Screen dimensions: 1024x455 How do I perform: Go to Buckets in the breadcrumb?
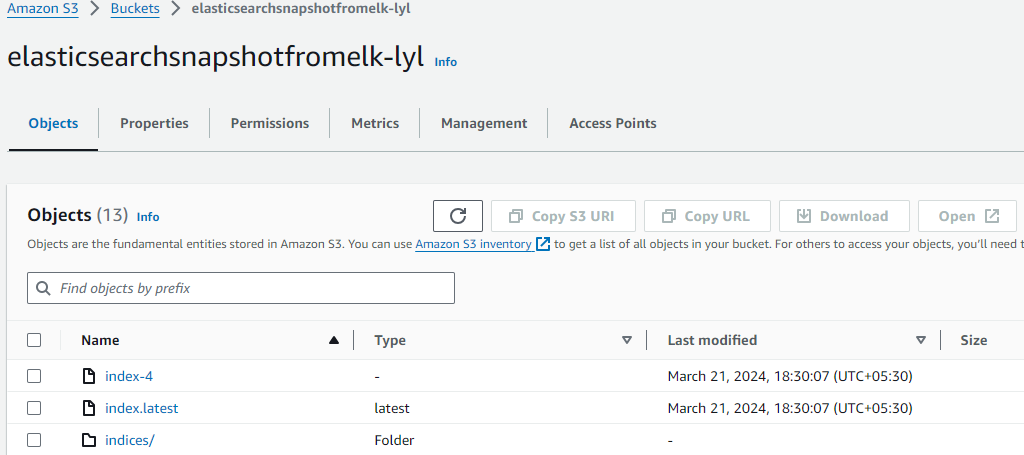click(x=135, y=9)
